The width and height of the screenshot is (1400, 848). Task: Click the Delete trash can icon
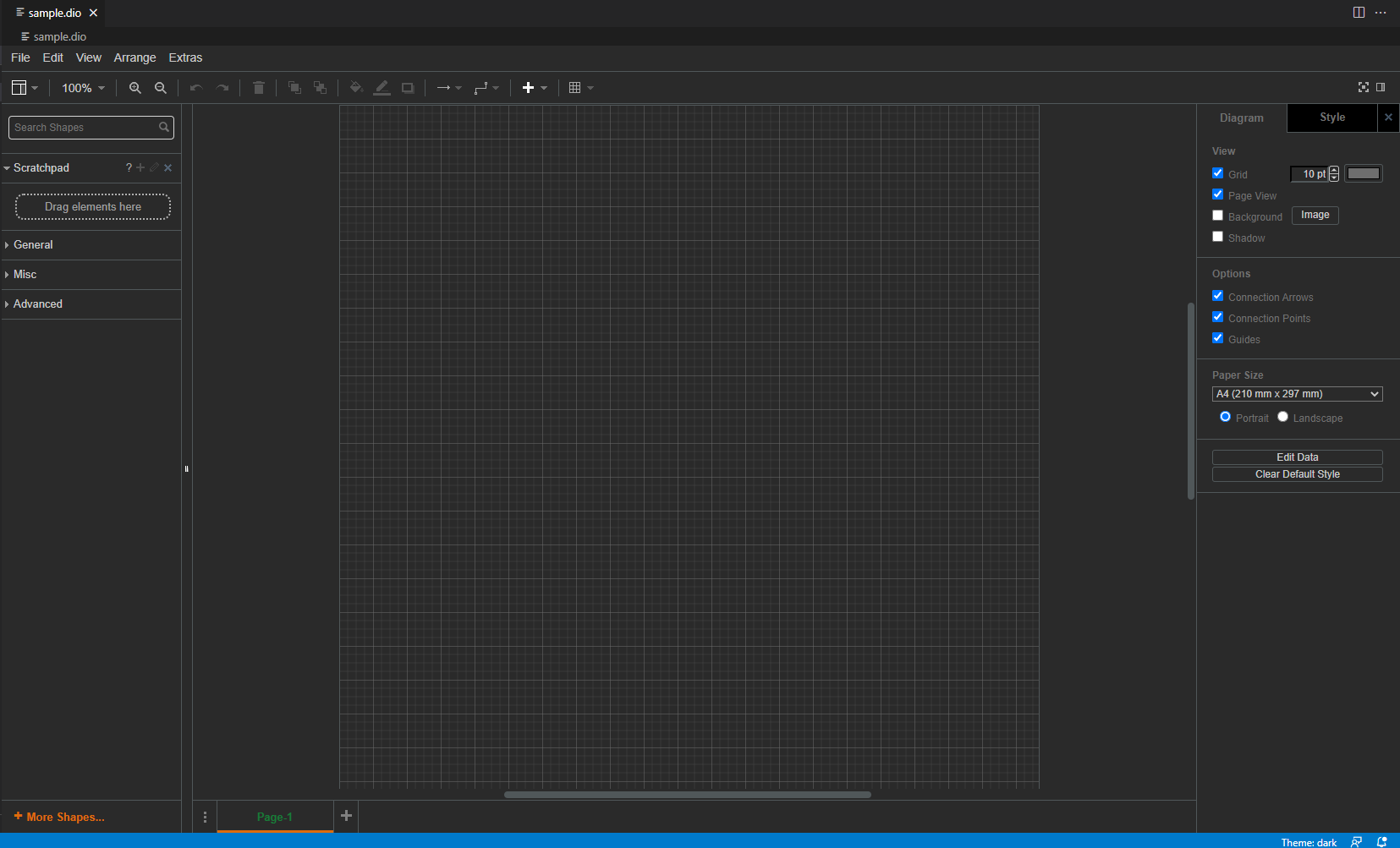click(259, 88)
